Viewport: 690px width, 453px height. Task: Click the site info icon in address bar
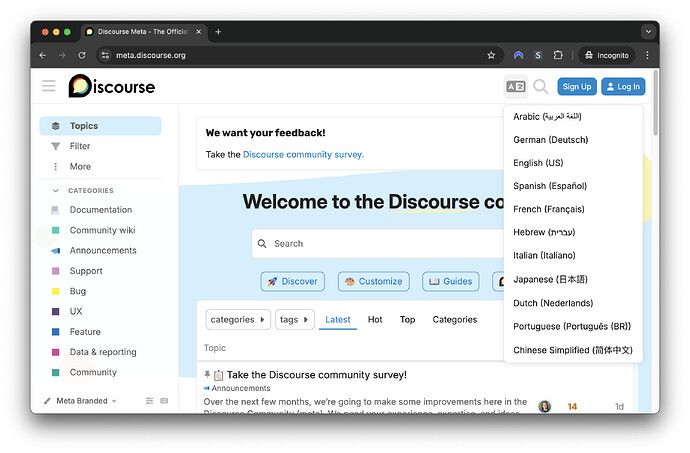105,55
